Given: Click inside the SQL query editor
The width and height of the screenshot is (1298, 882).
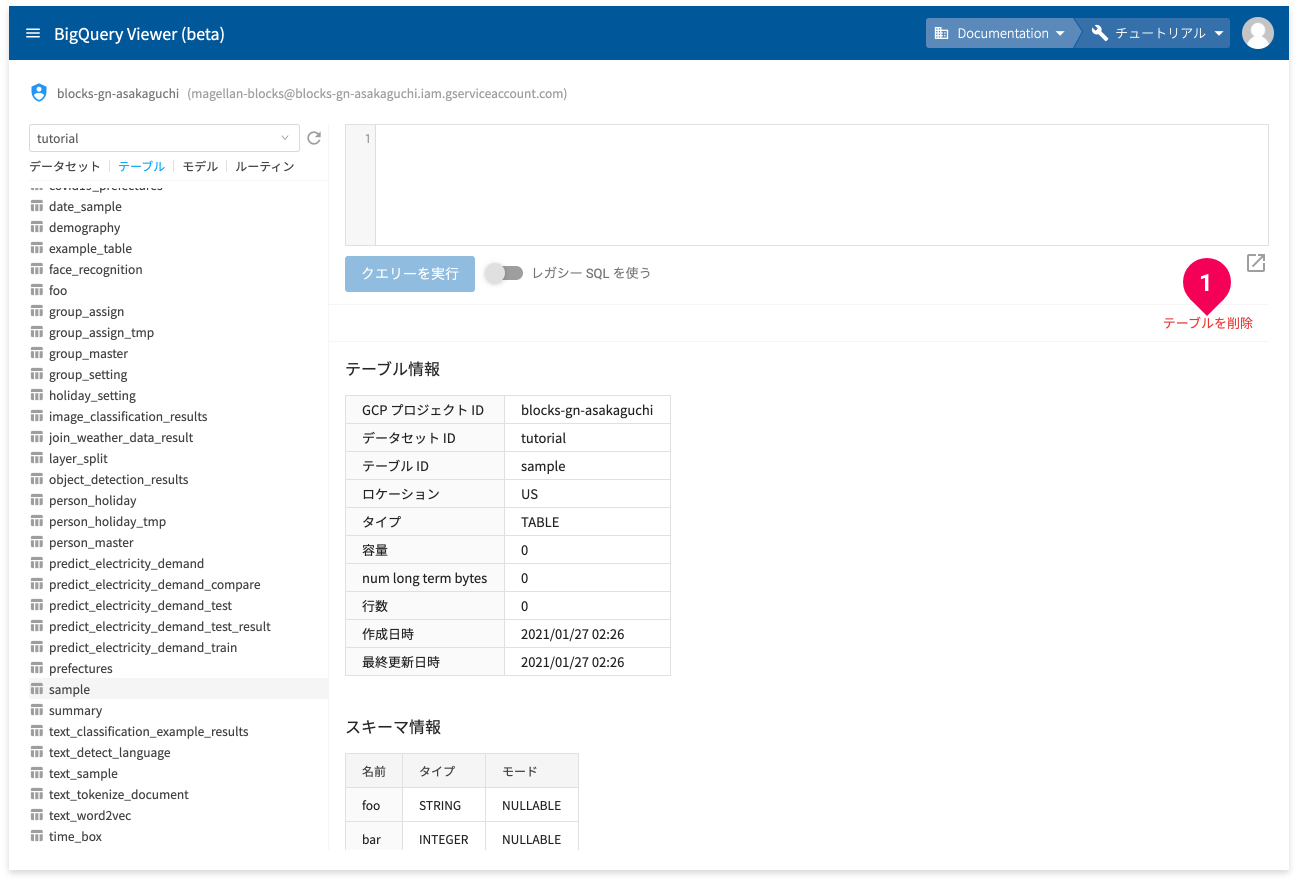Looking at the screenshot, I should [821, 185].
